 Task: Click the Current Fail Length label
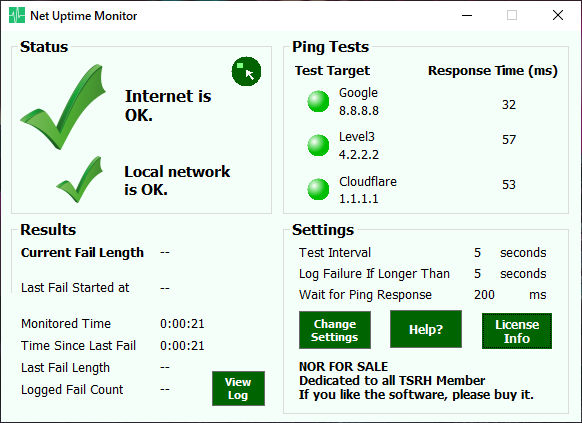pos(82,253)
